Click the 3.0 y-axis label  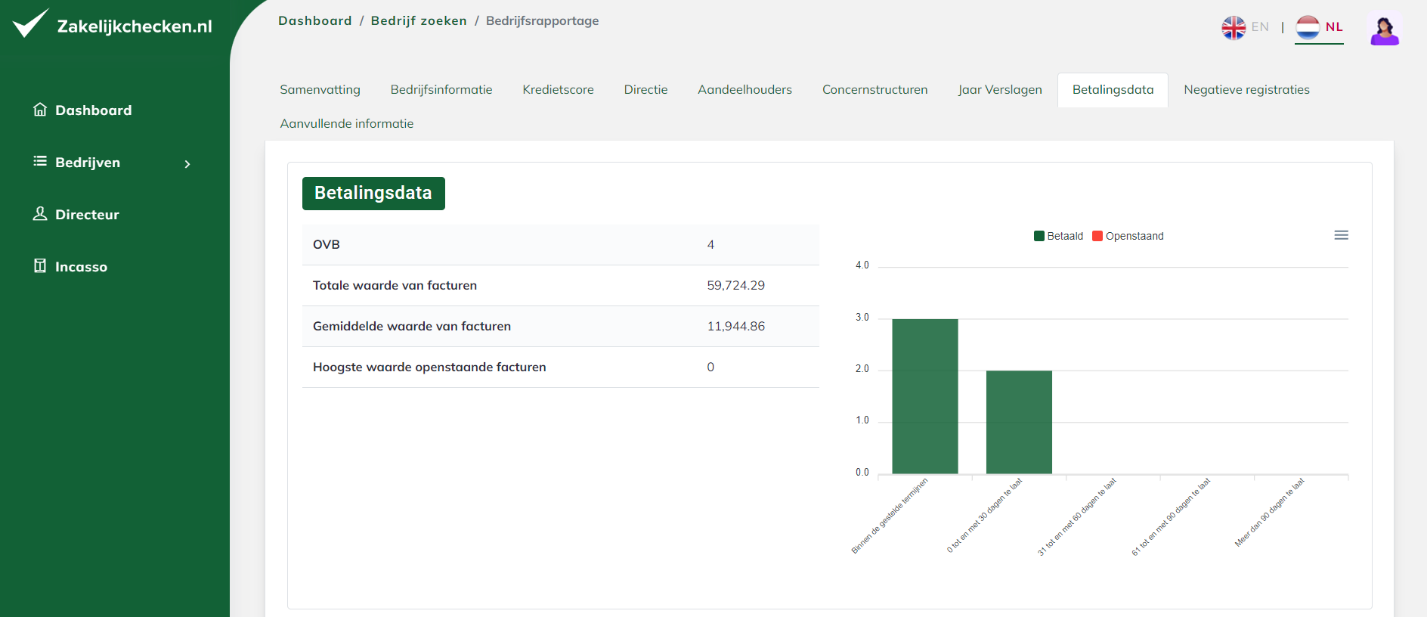862,318
